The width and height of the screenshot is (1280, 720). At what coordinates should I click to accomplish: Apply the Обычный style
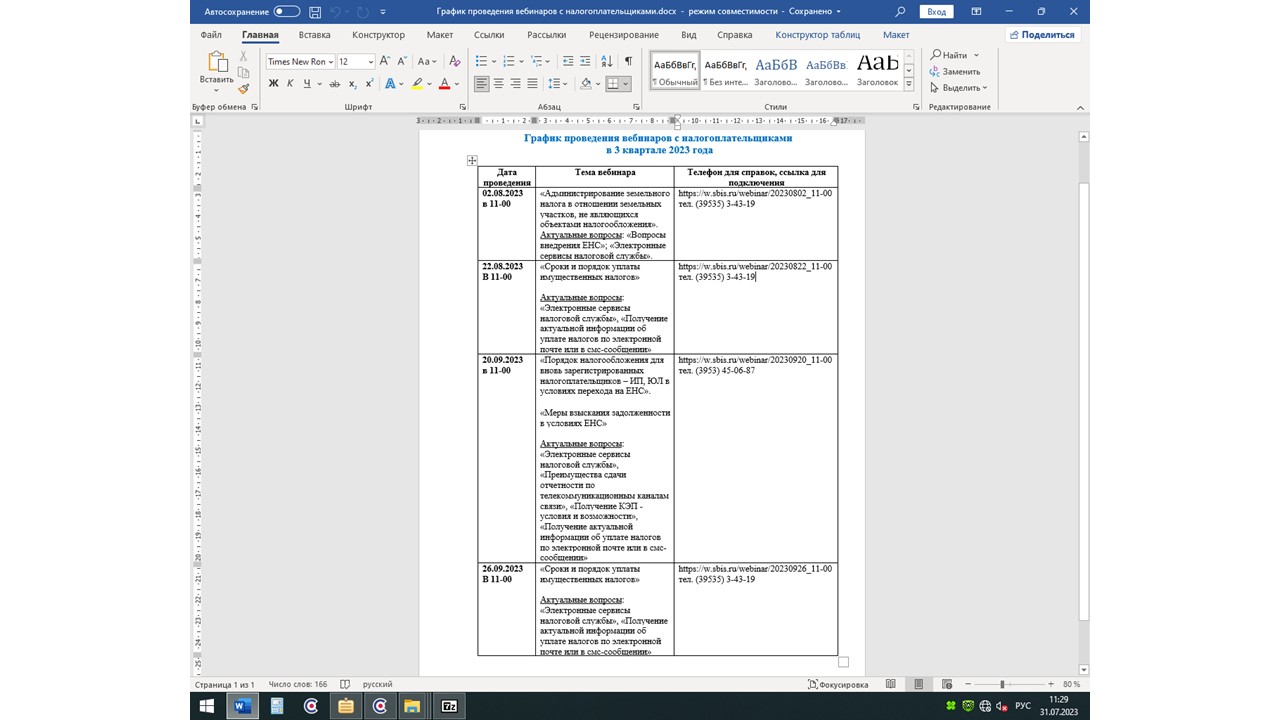675,69
